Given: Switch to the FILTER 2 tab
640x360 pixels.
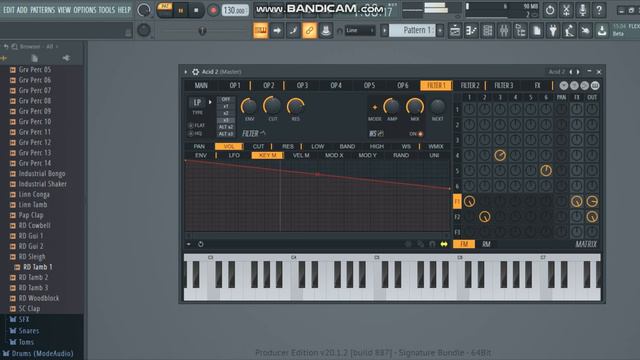Looking at the screenshot, I should [x=470, y=85].
